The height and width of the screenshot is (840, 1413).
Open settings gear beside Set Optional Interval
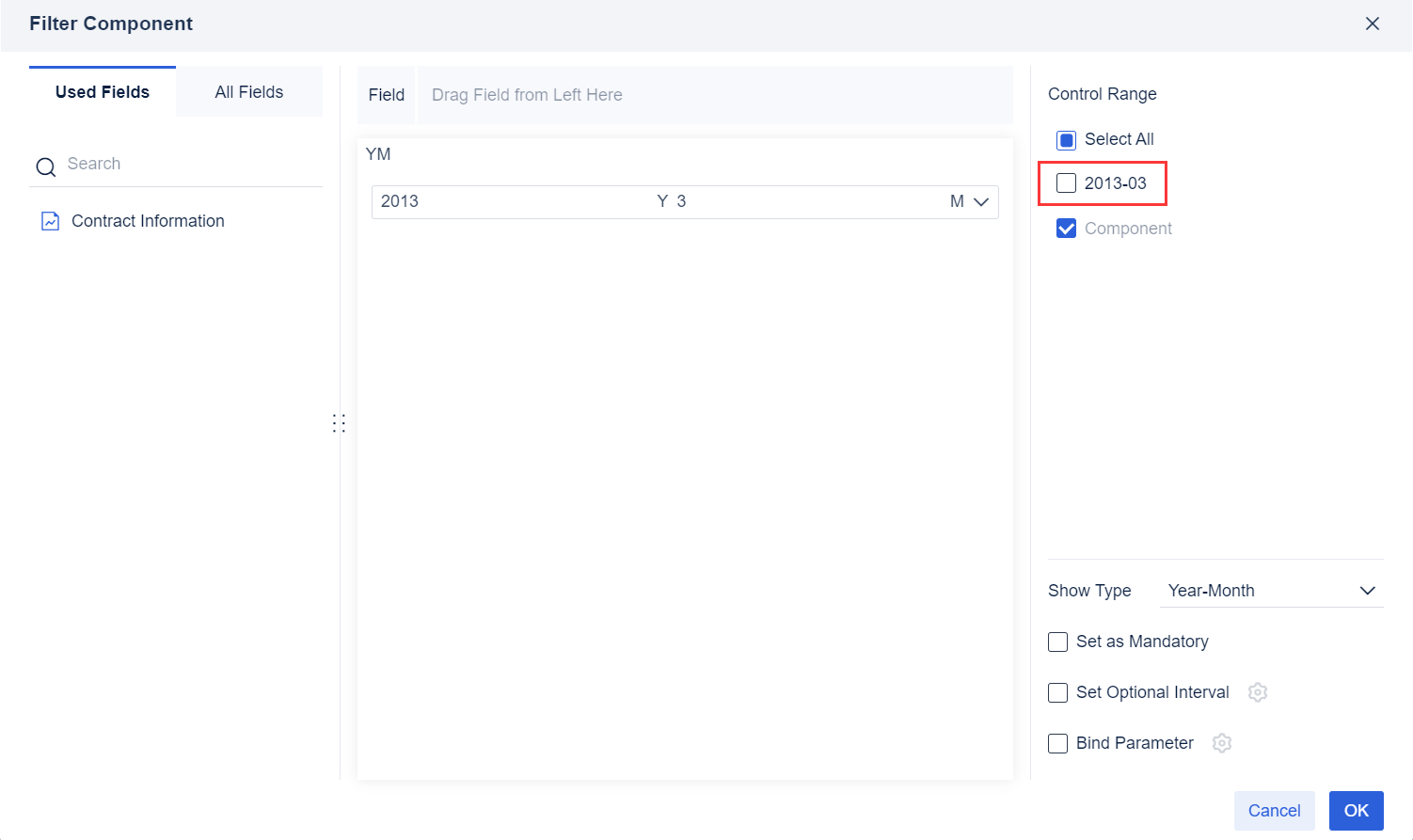tap(1258, 692)
